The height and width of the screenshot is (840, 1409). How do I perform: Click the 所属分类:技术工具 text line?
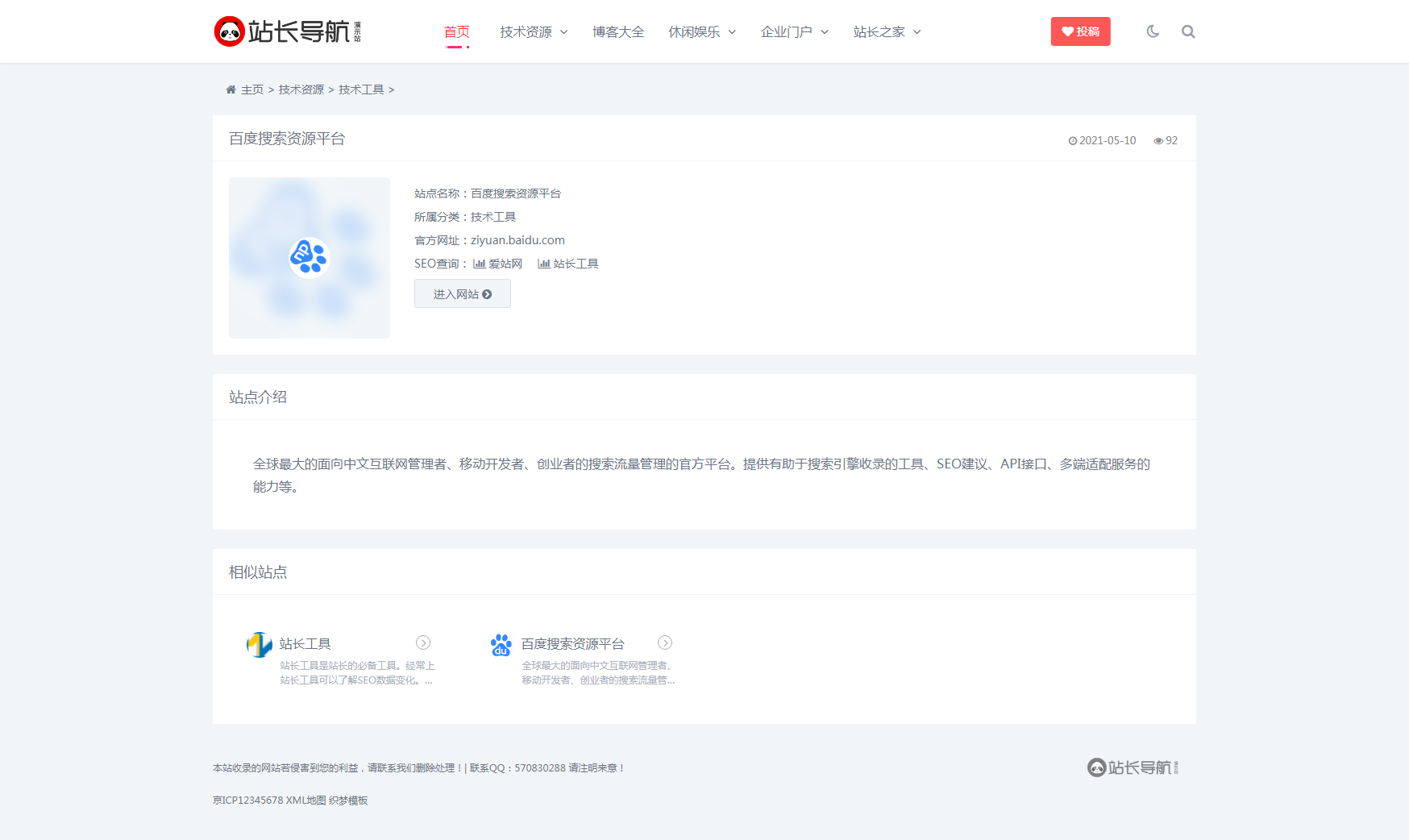tap(465, 217)
